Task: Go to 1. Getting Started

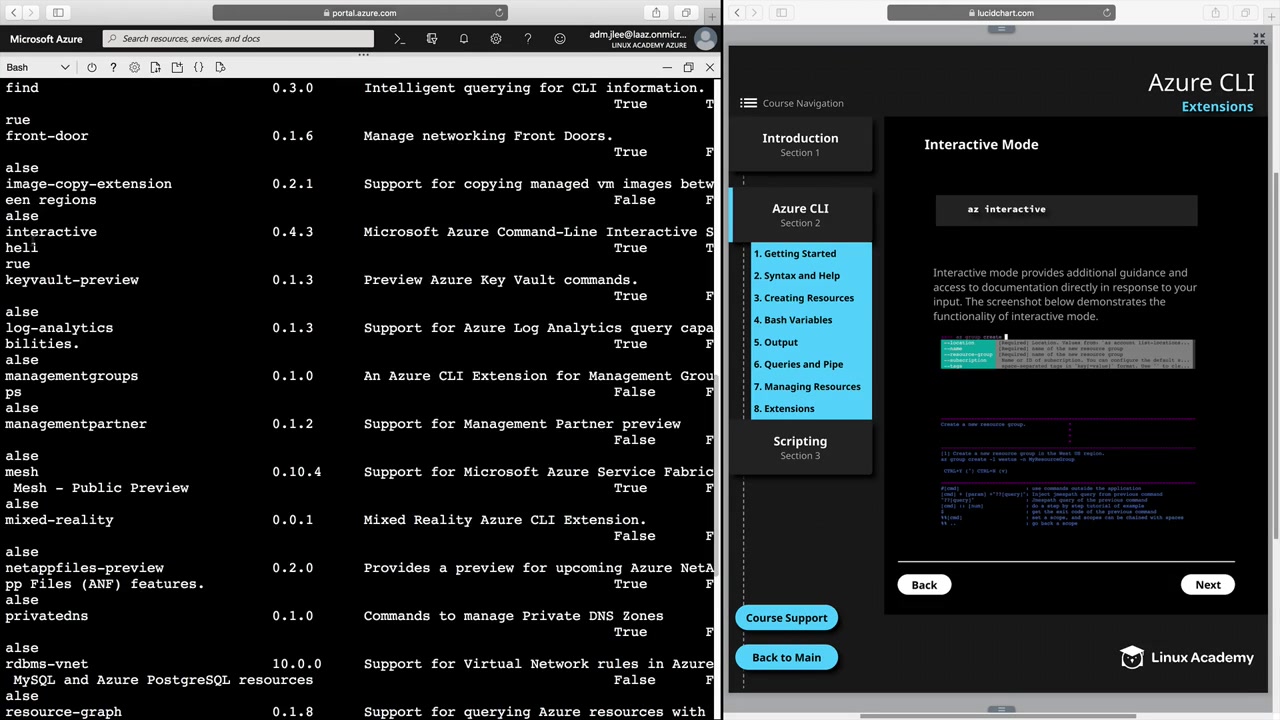Action: pyautogui.click(x=795, y=254)
